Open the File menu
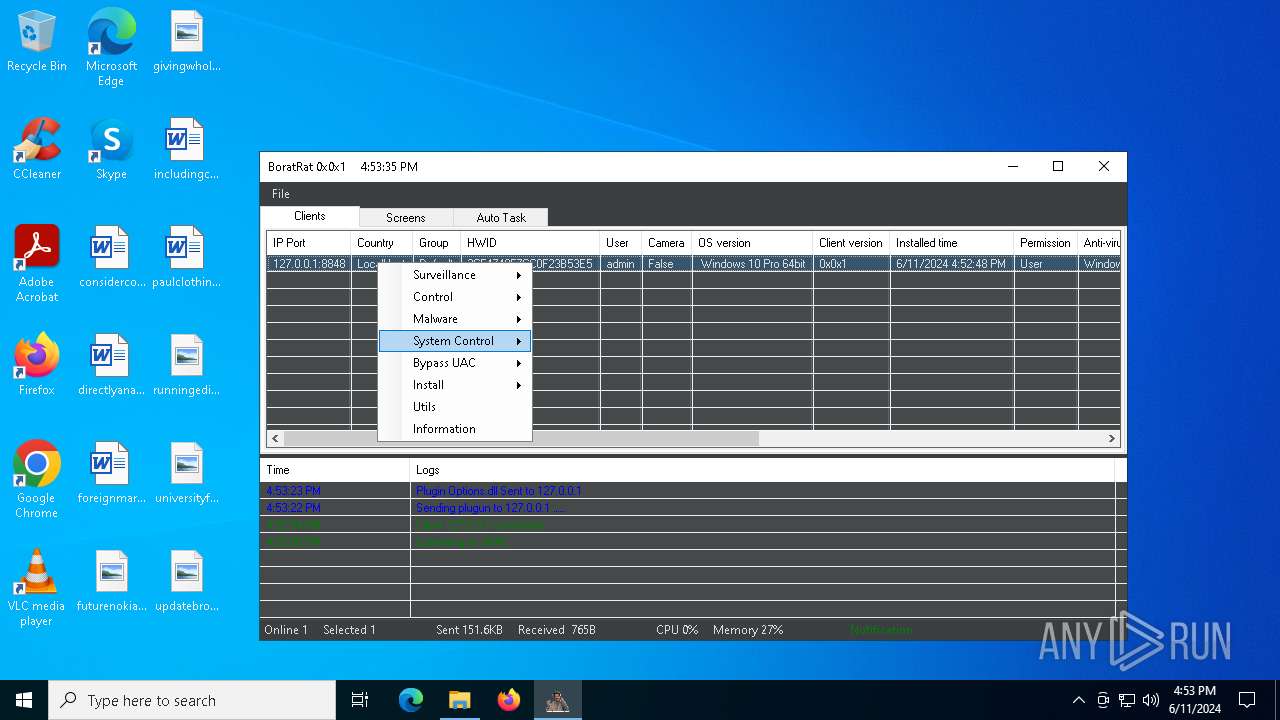1280x720 pixels. tap(281, 194)
